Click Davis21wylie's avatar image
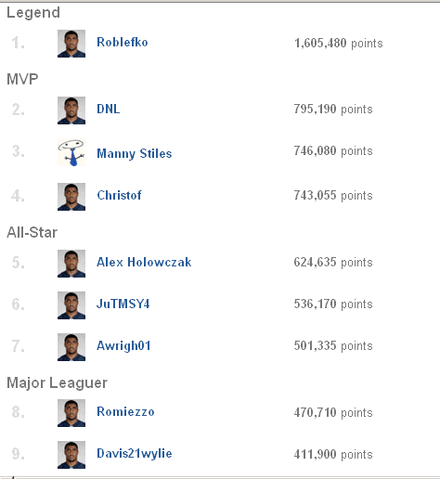440x479 pixels. [x=71, y=455]
